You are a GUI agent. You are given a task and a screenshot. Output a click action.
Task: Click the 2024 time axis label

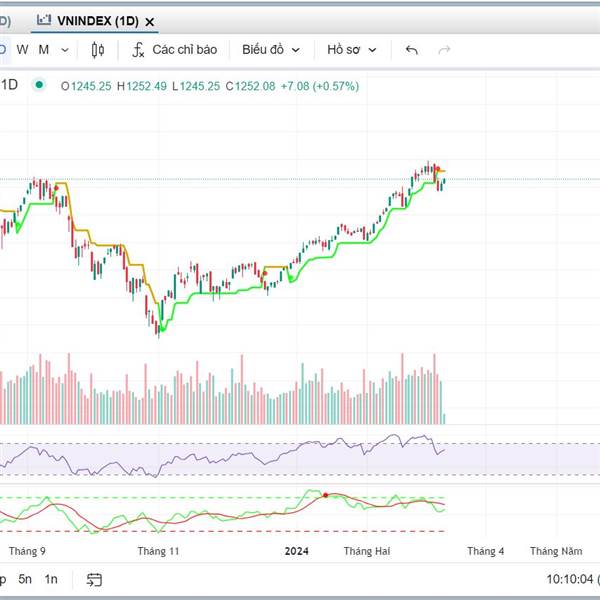coord(297,551)
